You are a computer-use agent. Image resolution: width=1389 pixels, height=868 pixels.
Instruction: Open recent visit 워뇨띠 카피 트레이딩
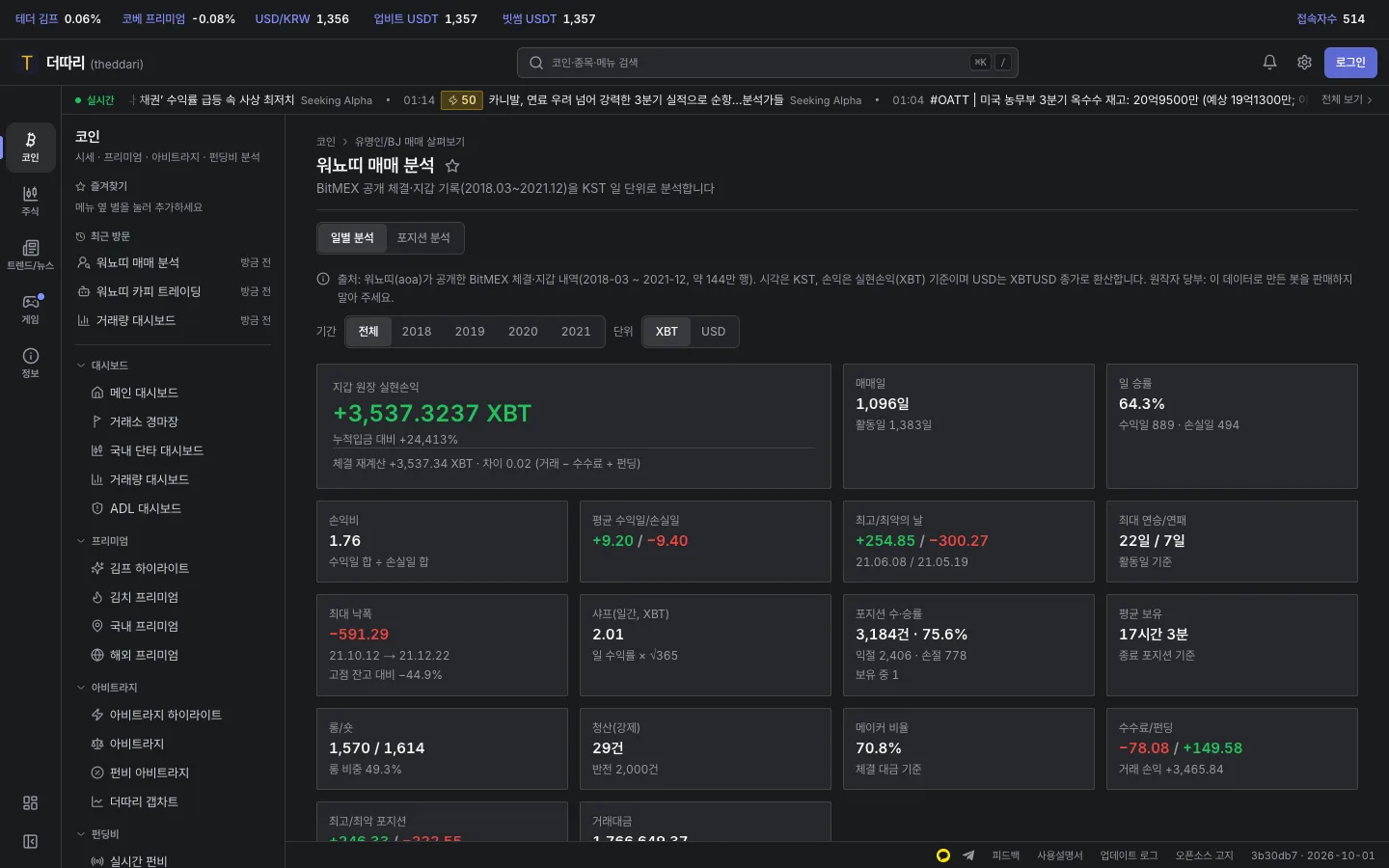tap(174, 291)
